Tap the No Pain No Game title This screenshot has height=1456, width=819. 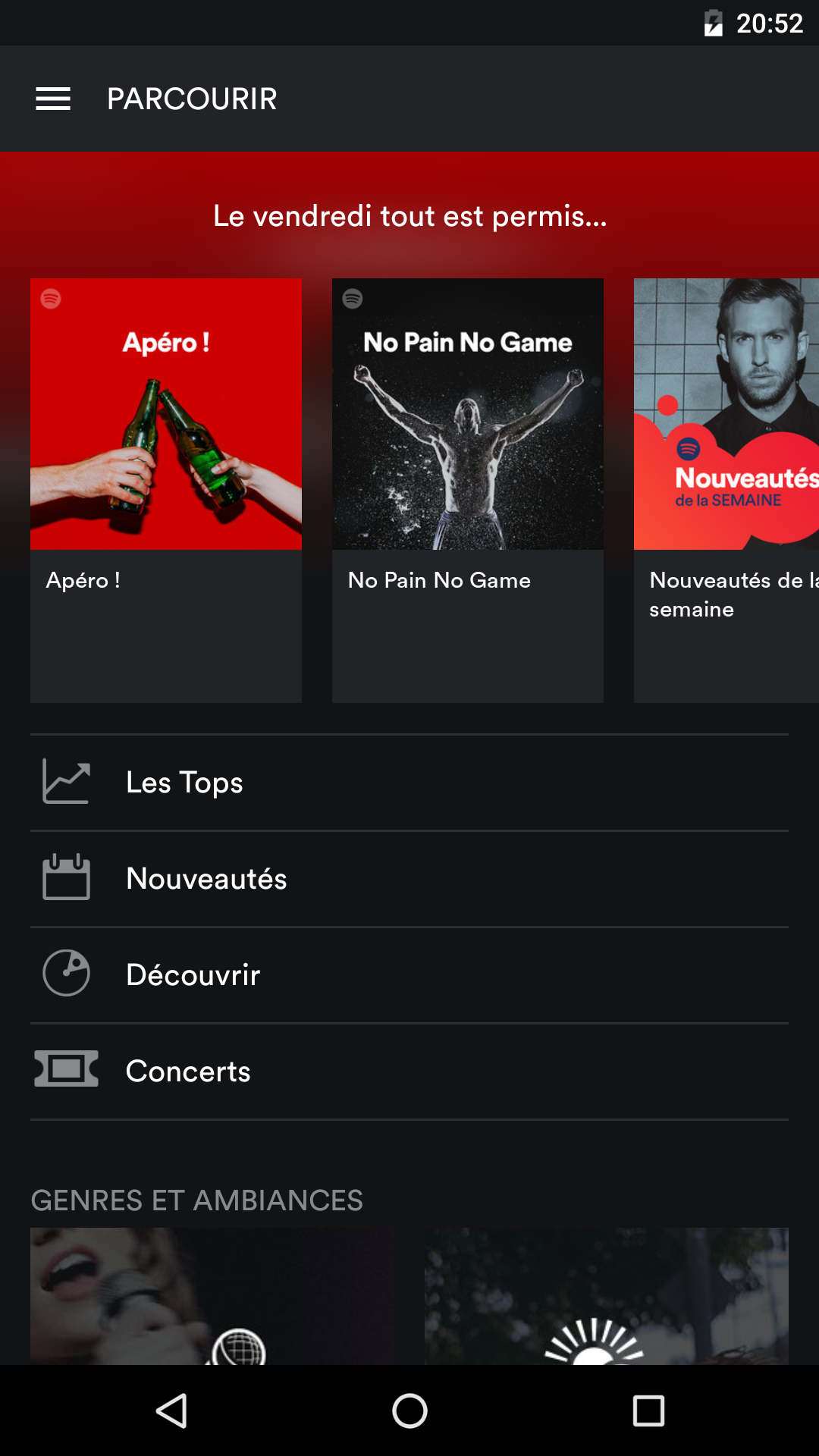[x=439, y=581]
